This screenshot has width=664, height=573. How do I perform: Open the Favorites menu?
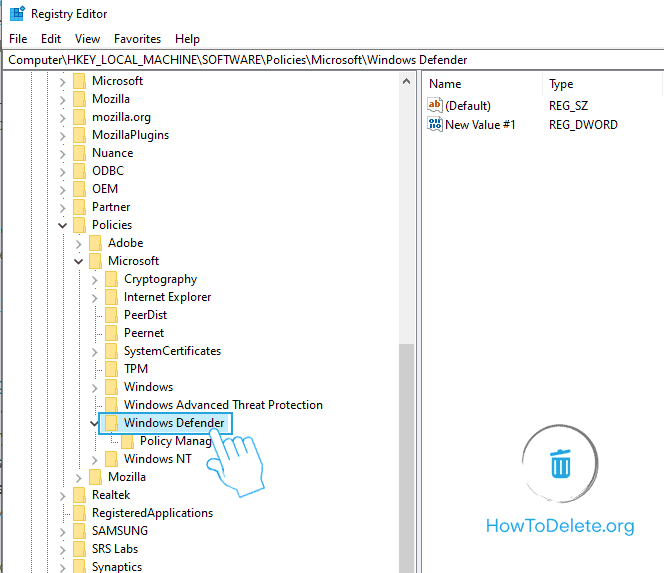(x=138, y=39)
